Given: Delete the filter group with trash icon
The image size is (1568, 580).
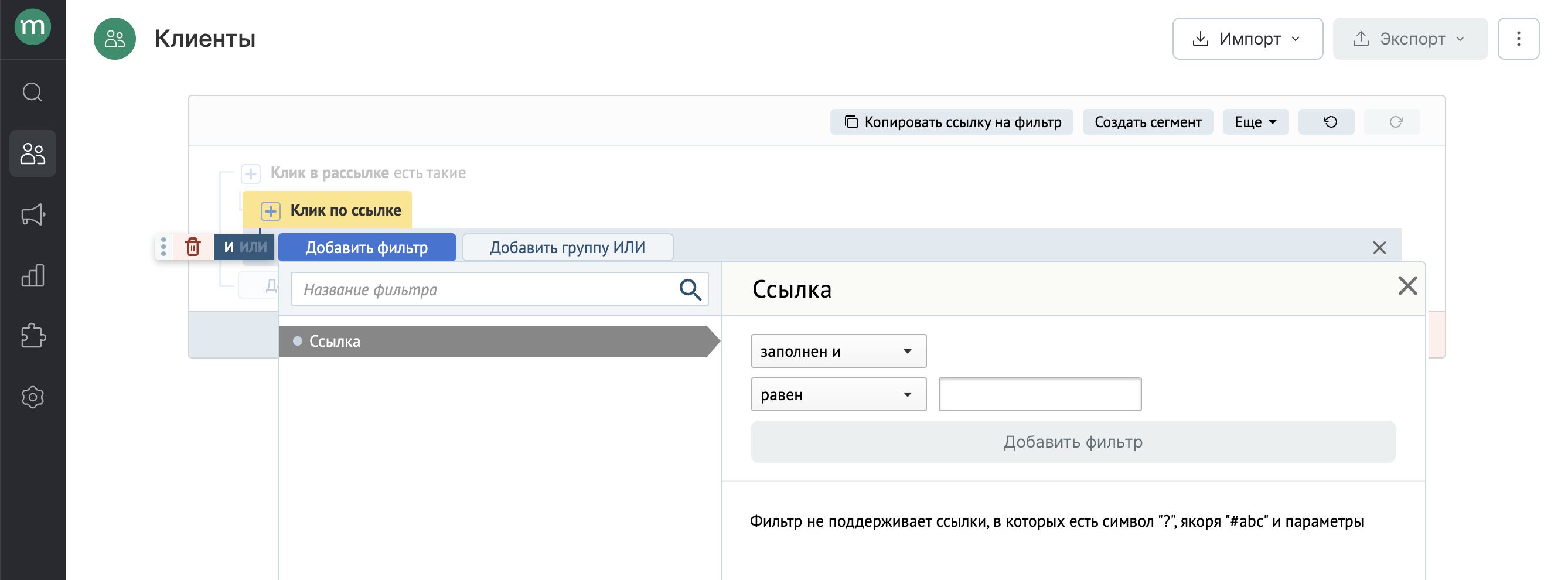Looking at the screenshot, I should 193,247.
